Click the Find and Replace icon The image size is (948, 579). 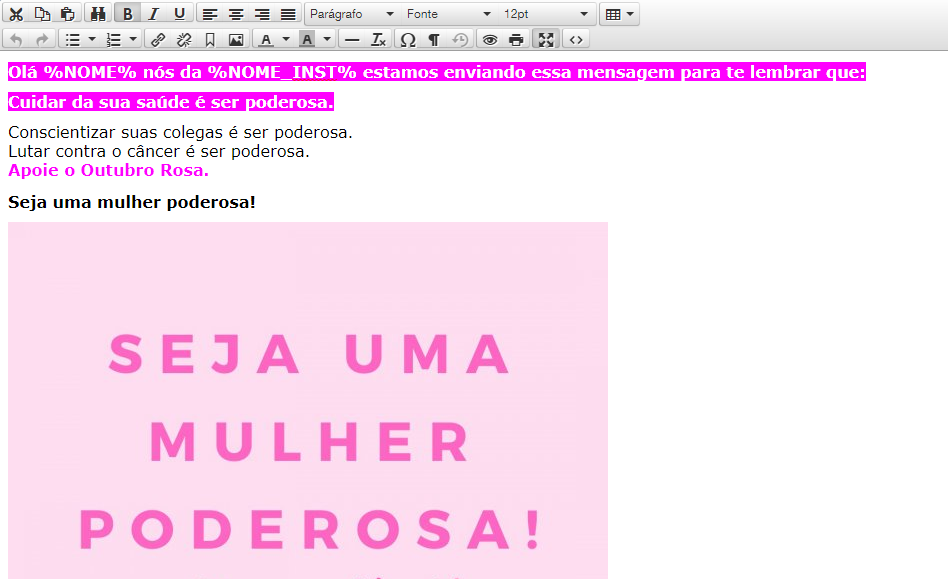tap(98, 13)
